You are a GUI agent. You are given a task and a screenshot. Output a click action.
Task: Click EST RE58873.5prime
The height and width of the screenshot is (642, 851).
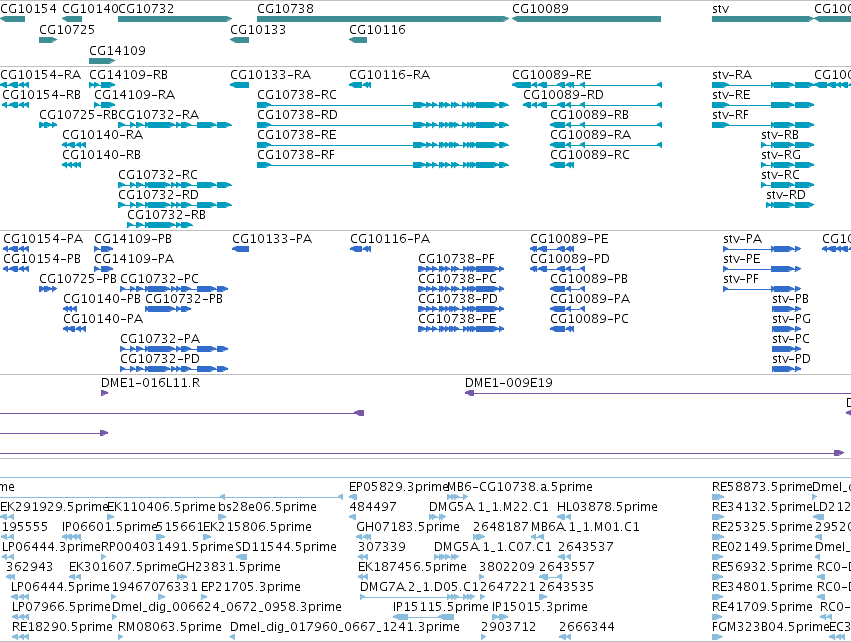(762, 487)
